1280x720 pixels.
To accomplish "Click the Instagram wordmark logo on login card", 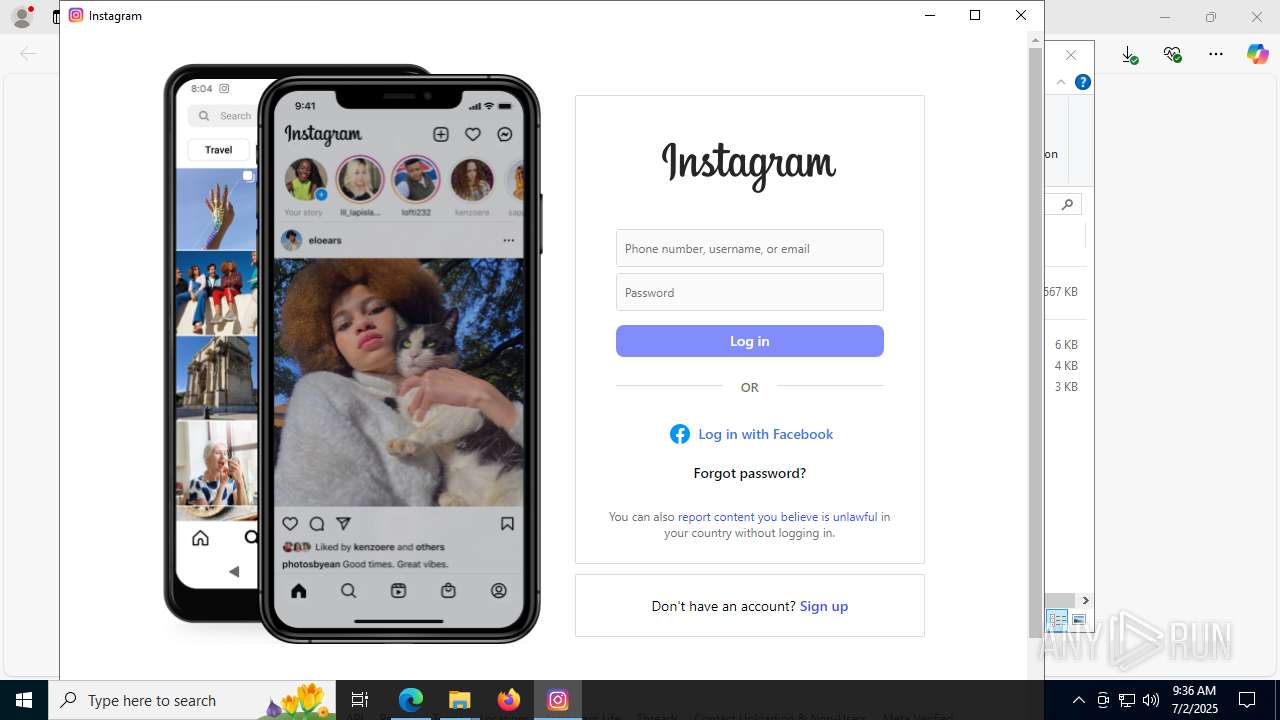I will pos(749,165).
